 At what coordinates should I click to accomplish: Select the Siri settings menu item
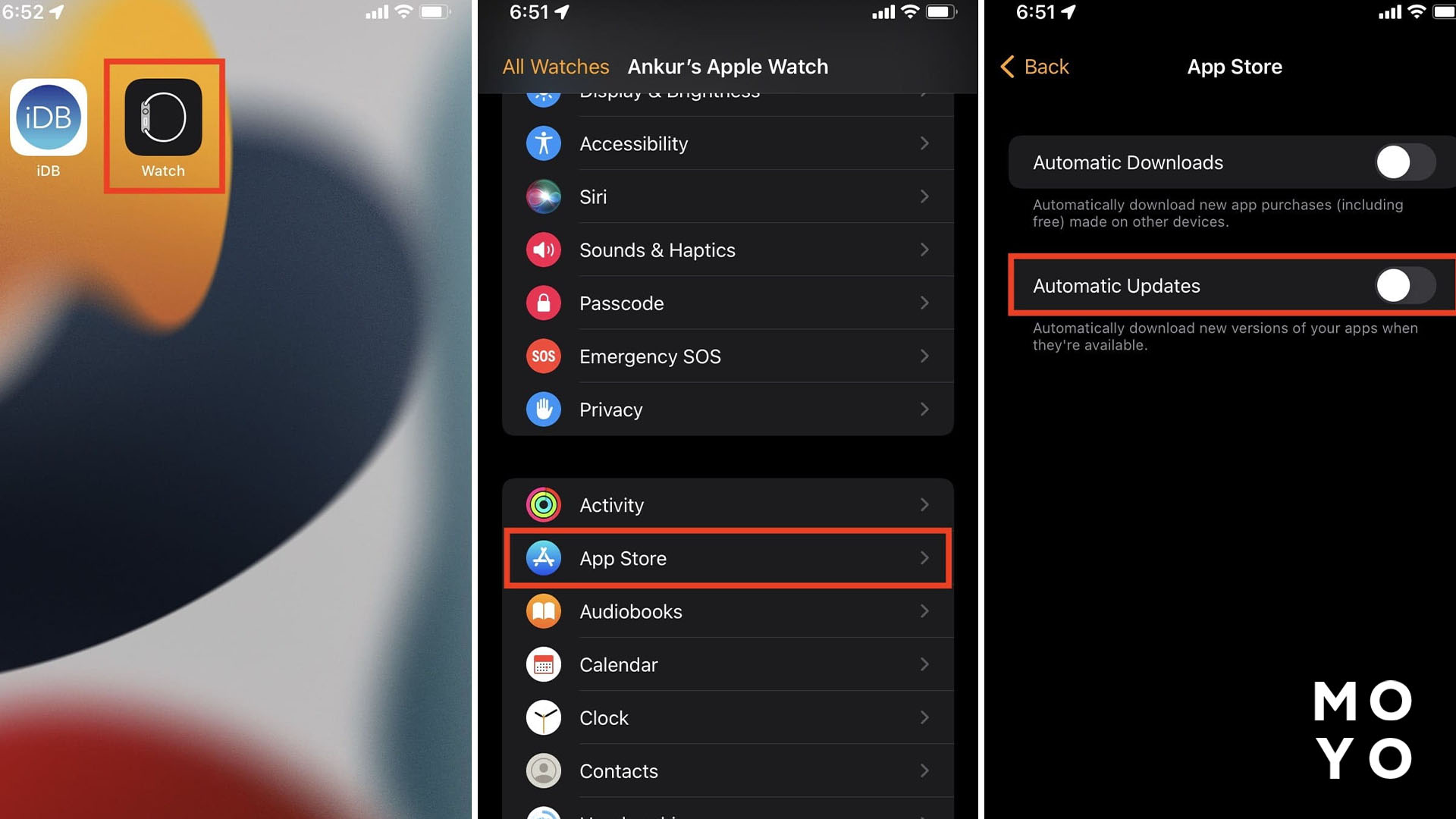coord(728,196)
